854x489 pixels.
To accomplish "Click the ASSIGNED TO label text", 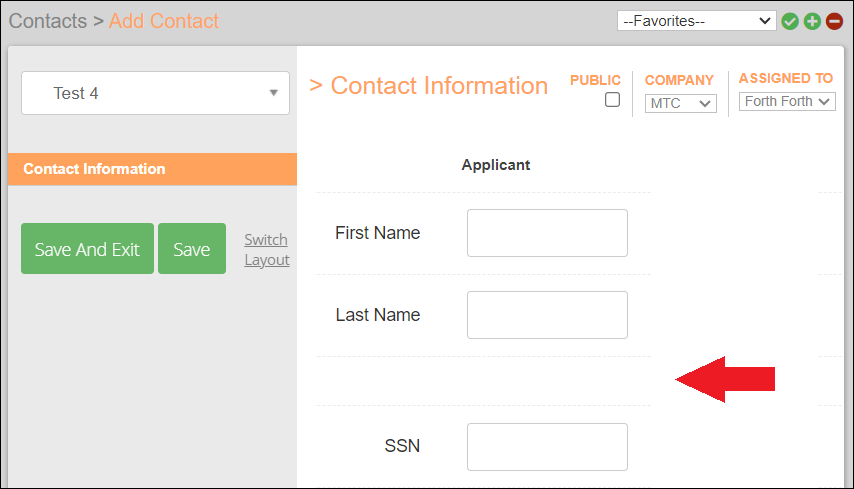I will coord(786,78).
